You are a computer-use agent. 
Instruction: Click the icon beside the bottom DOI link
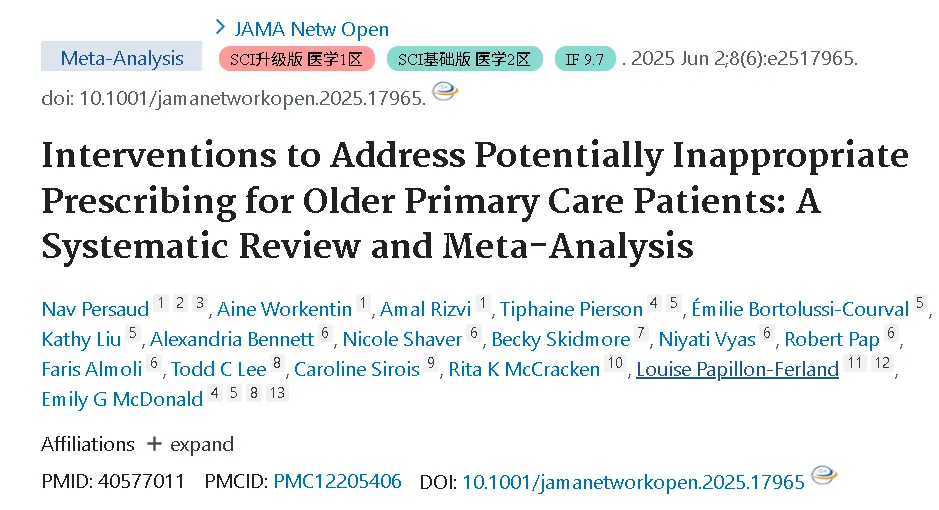(x=824, y=475)
